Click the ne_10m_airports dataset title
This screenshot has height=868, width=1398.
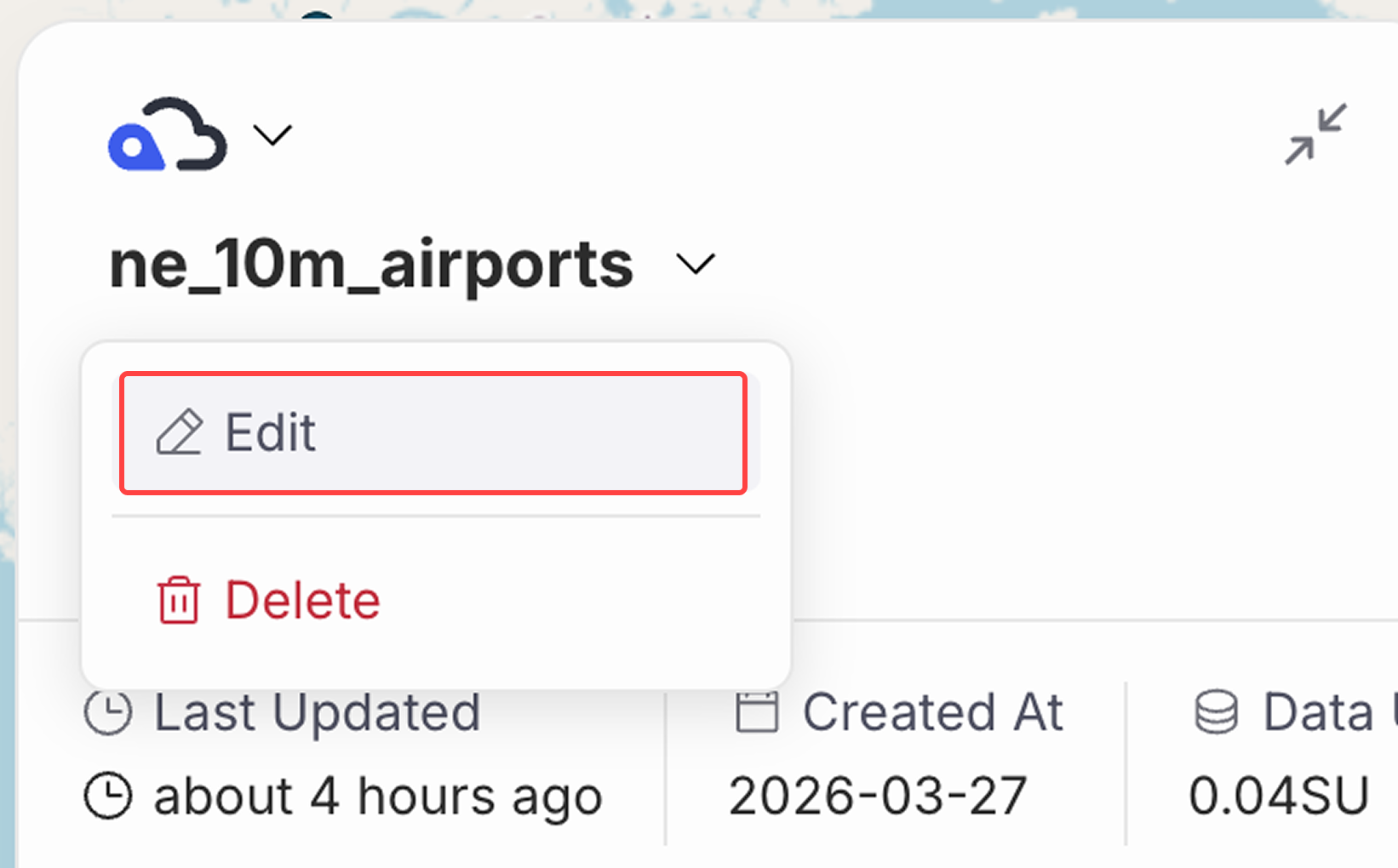click(371, 265)
